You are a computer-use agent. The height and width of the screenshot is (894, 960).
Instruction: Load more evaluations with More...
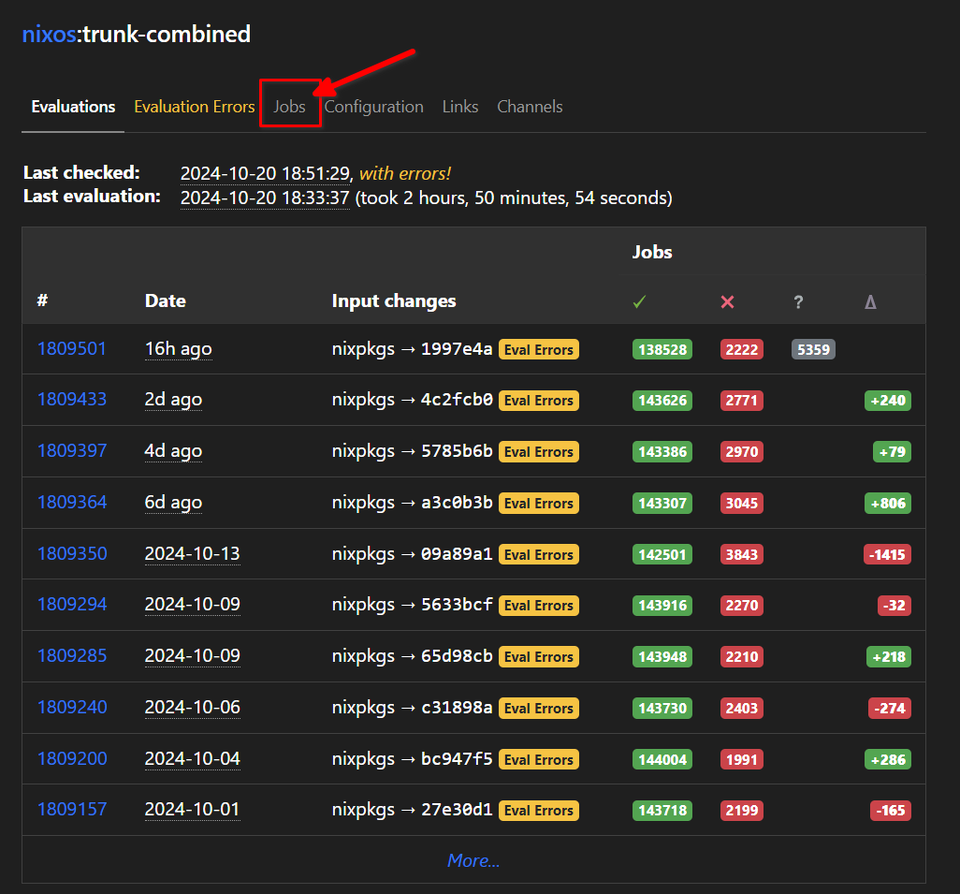click(x=473, y=860)
